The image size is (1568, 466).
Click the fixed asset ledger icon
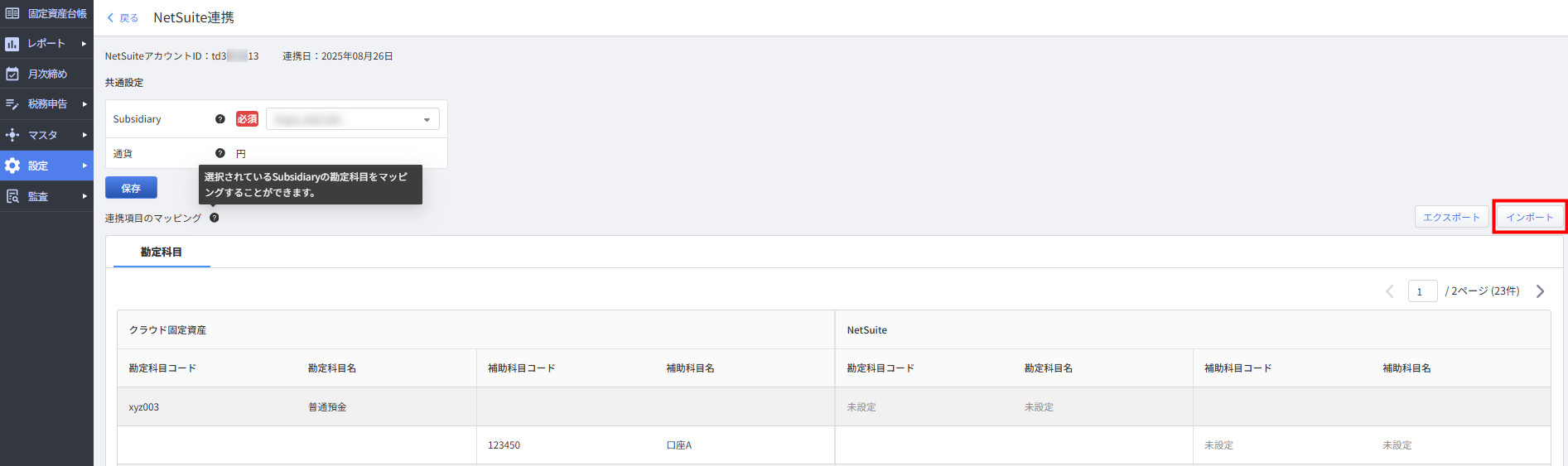pos(12,13)
